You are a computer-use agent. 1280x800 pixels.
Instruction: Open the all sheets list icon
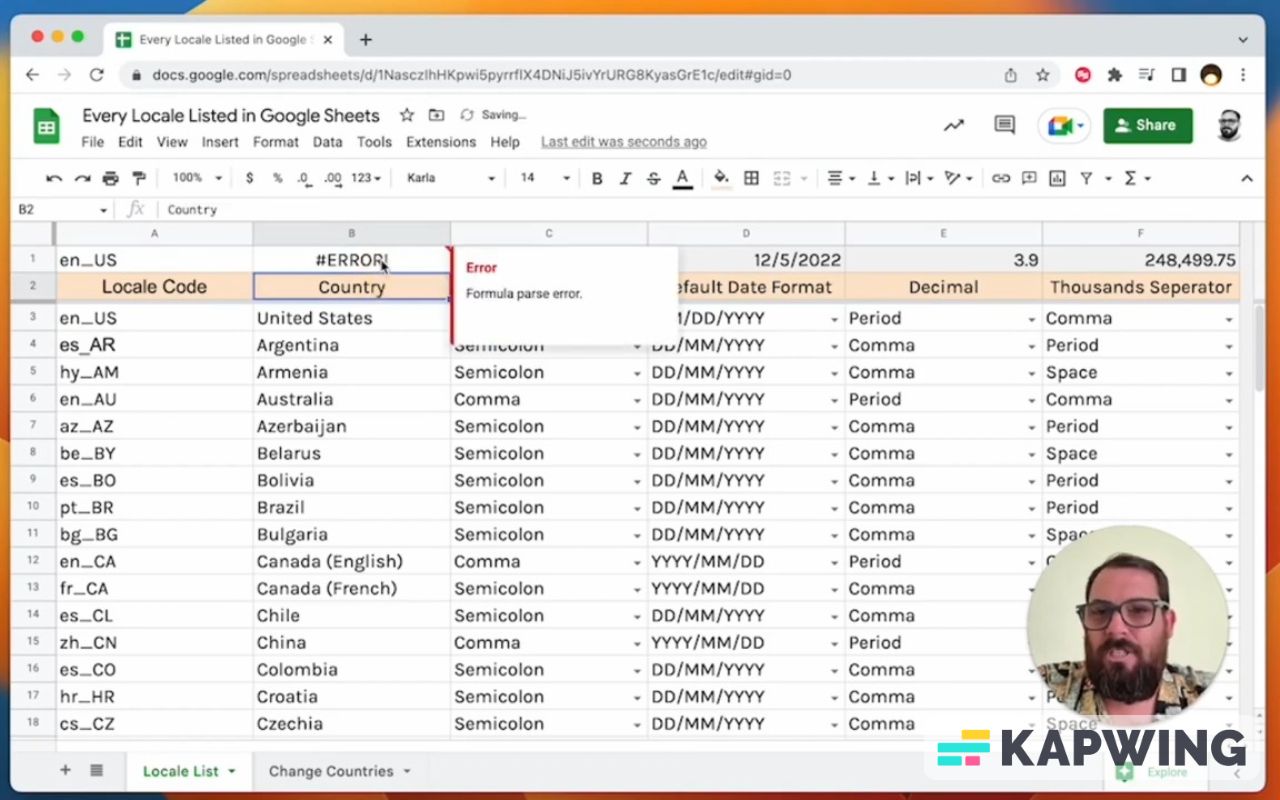click(97, 770)
